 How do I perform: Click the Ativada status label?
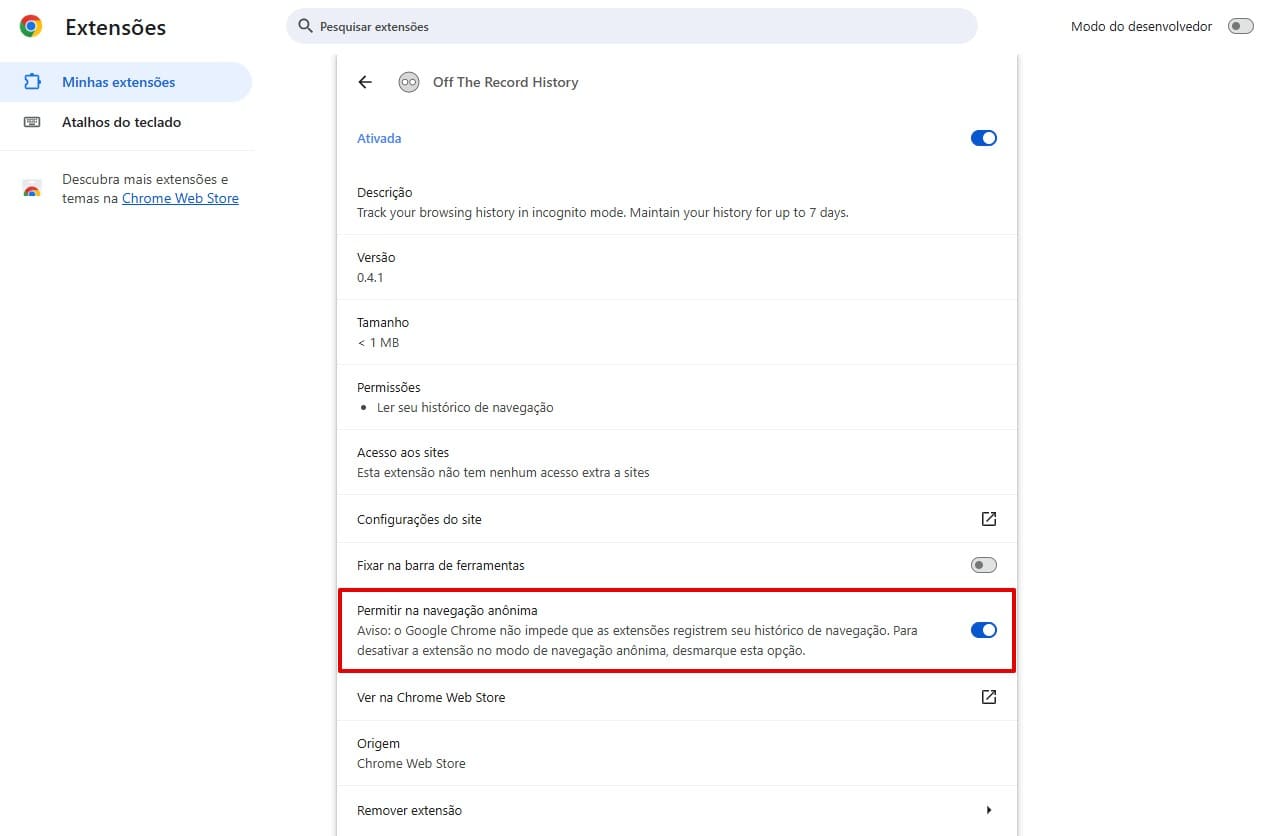coord(379,138)
